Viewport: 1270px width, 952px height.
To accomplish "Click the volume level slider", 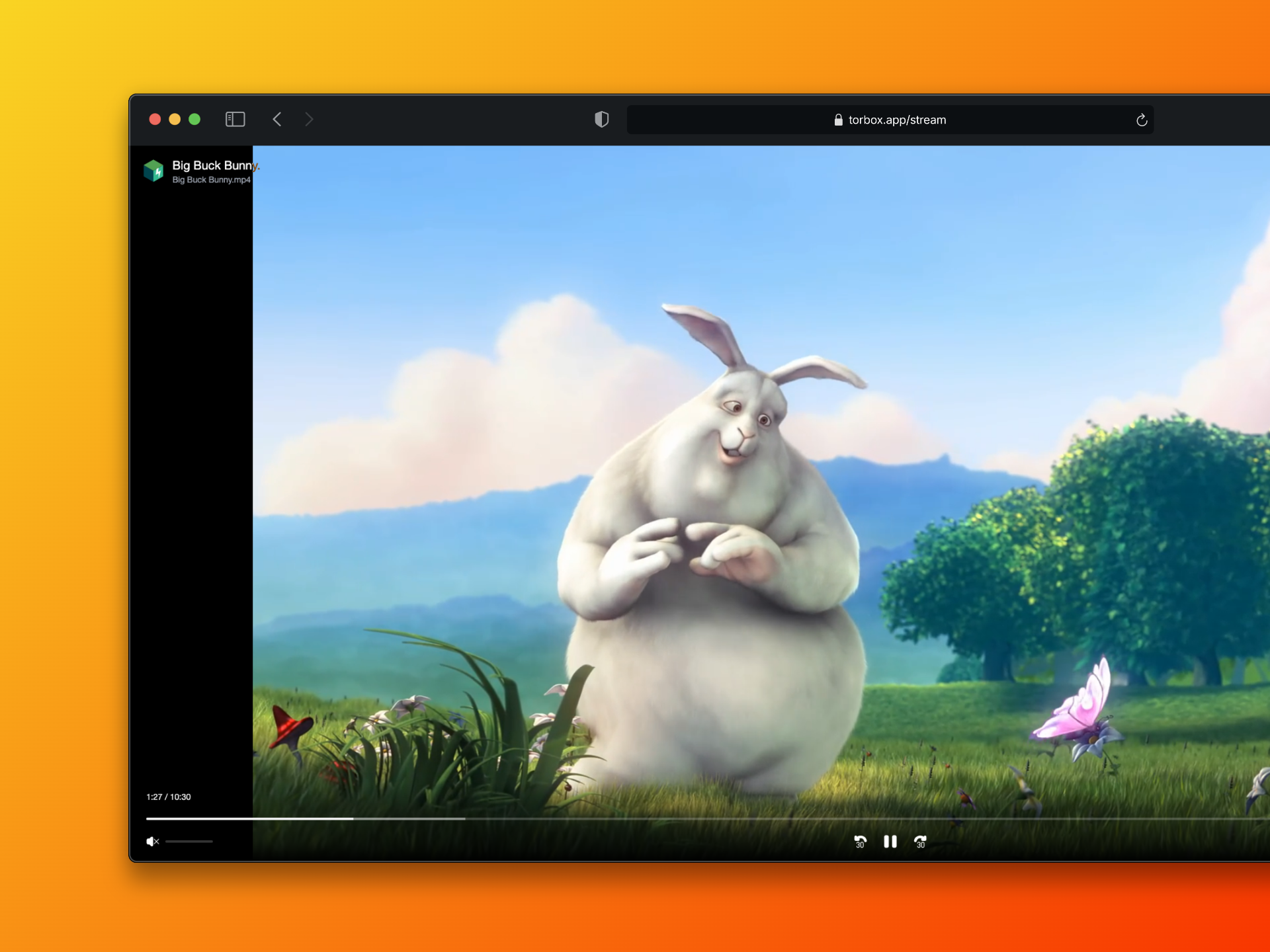I will click(x=189, y=841).
